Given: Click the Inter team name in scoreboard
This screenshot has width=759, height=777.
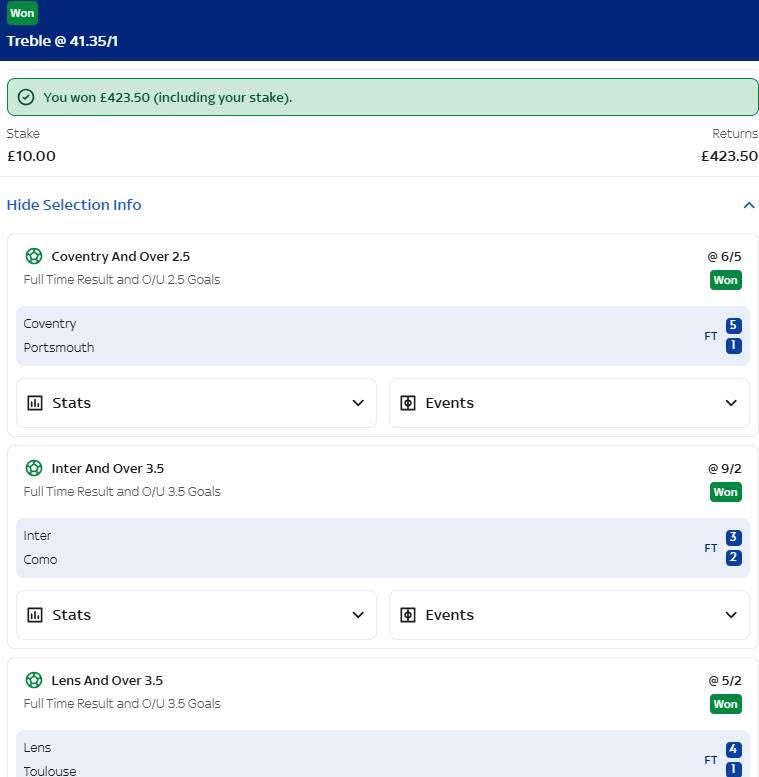Looking at the screenshot, I should [37, 536].
